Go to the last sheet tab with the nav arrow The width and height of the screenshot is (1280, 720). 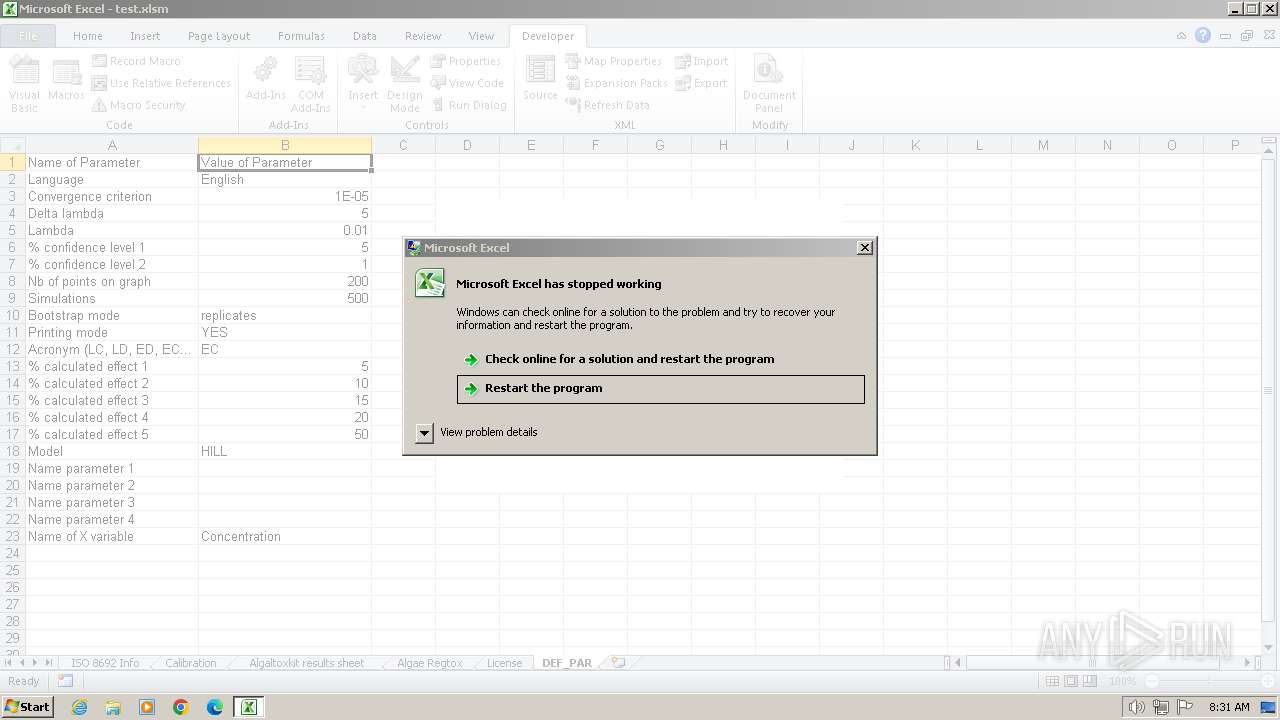tap(49, 662)
